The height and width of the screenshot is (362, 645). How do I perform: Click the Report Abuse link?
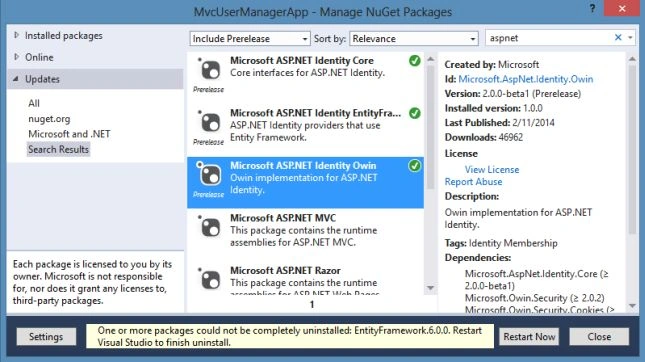[473, 182]
